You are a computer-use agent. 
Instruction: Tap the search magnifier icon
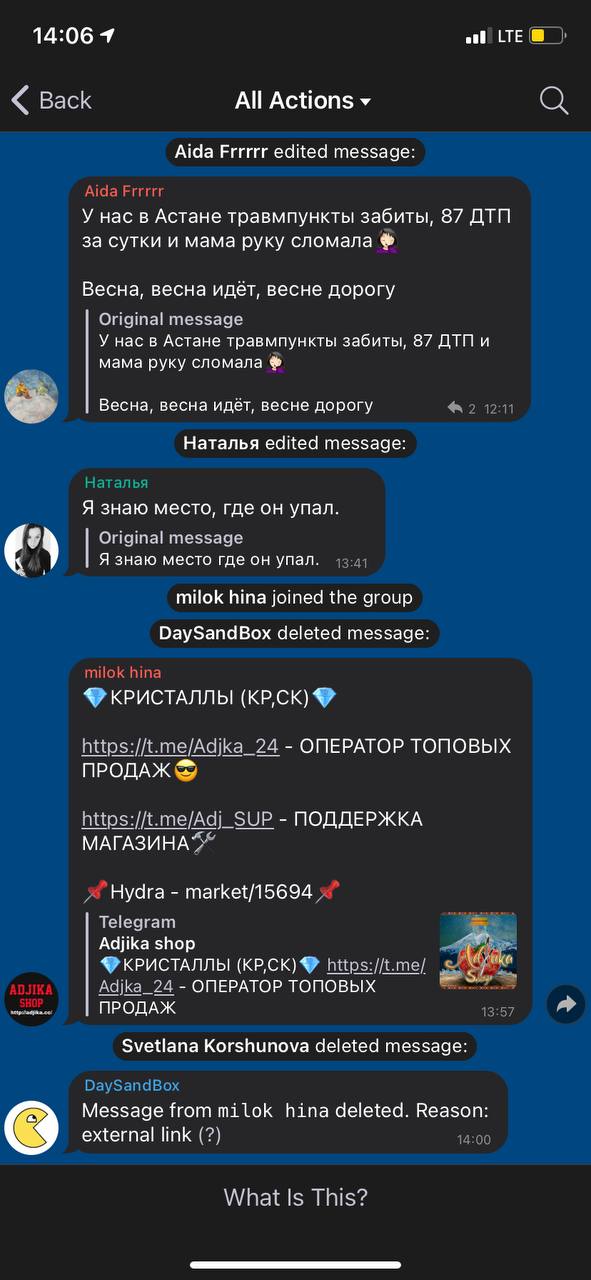click(553, 100)
